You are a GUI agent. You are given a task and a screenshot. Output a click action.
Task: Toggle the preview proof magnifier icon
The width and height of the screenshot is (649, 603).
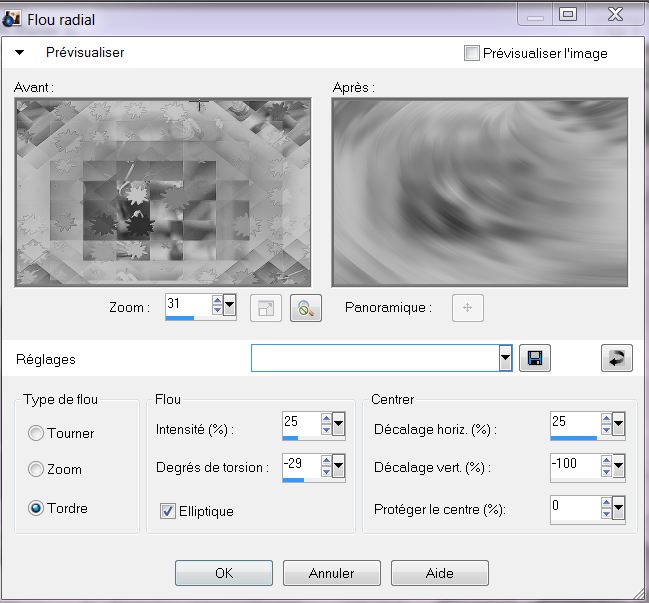pos(306,308)
